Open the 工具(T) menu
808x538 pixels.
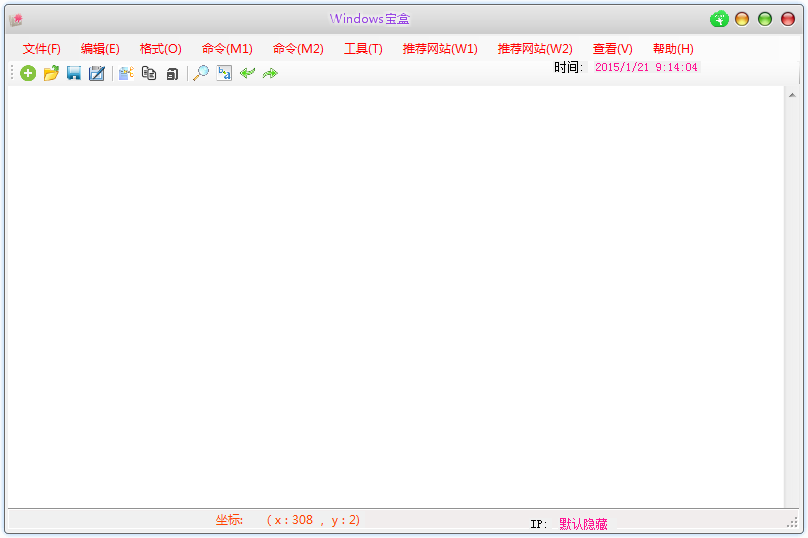click(363, 49)
